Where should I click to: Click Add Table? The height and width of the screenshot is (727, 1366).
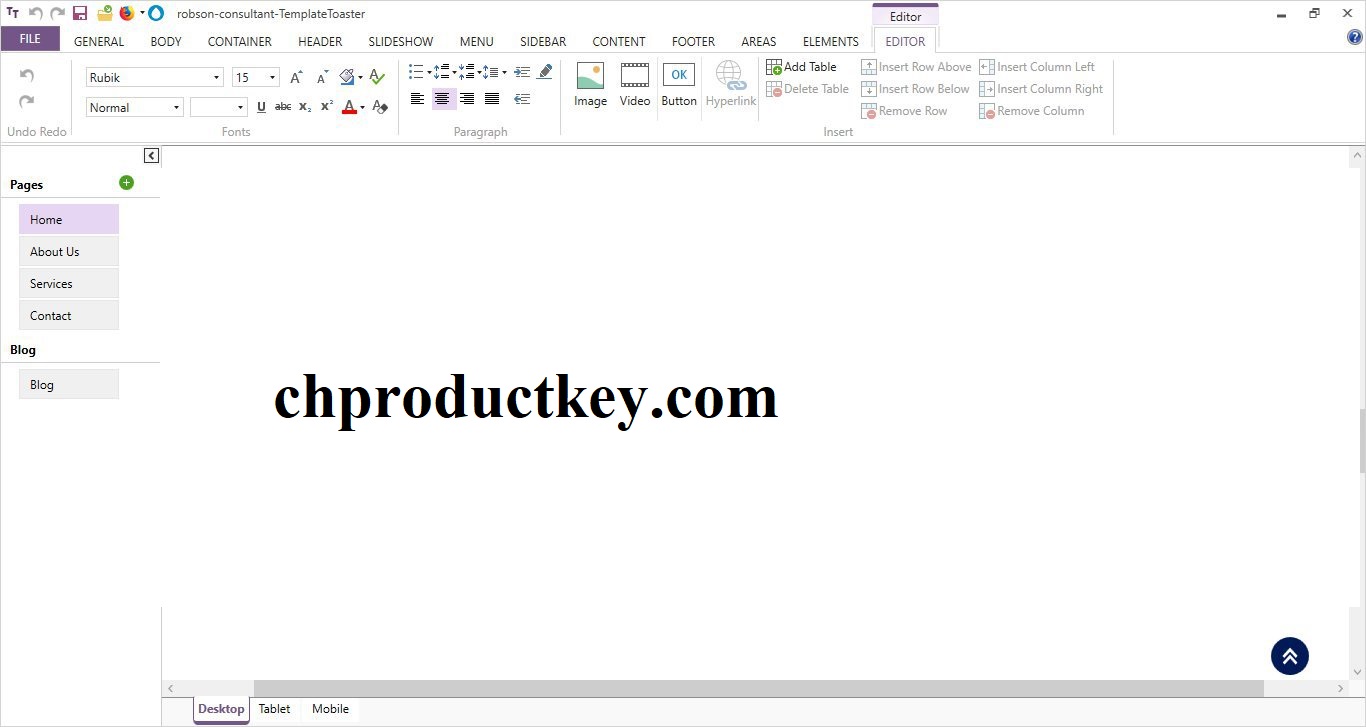pos(802,67)
